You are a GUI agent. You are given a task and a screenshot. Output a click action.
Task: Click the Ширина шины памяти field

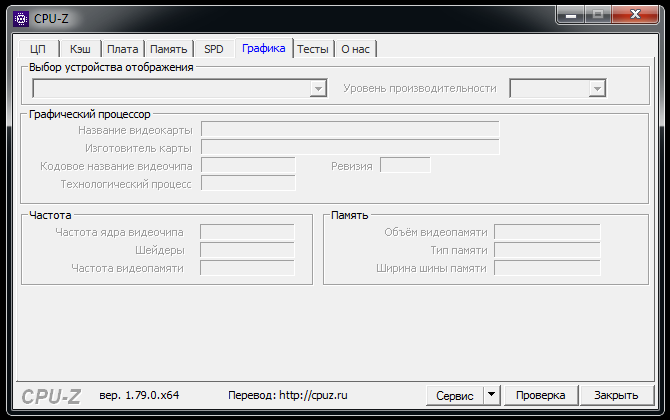click(x=547, y=268)
